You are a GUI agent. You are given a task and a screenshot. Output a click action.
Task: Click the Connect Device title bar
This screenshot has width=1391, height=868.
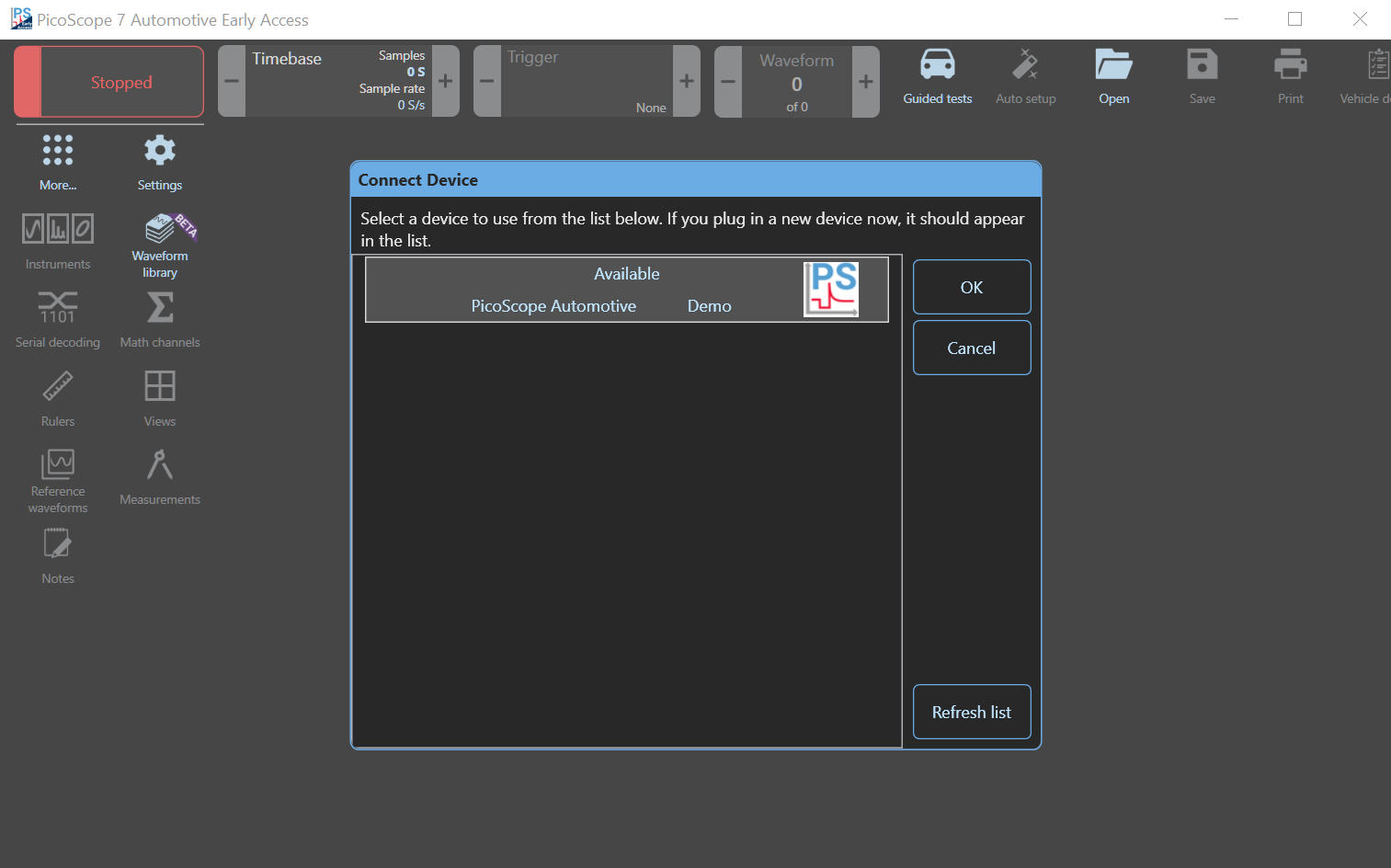pyautogui.click(x=696, y=179)
